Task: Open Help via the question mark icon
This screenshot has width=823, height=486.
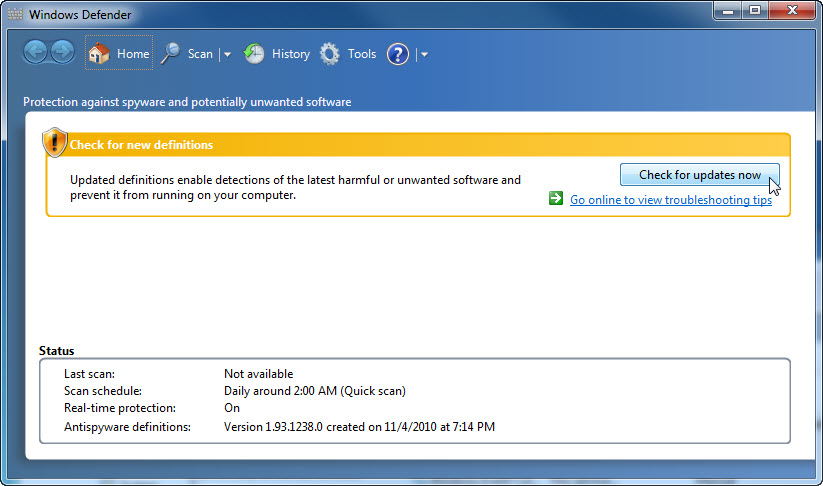Action: [398, 54]
